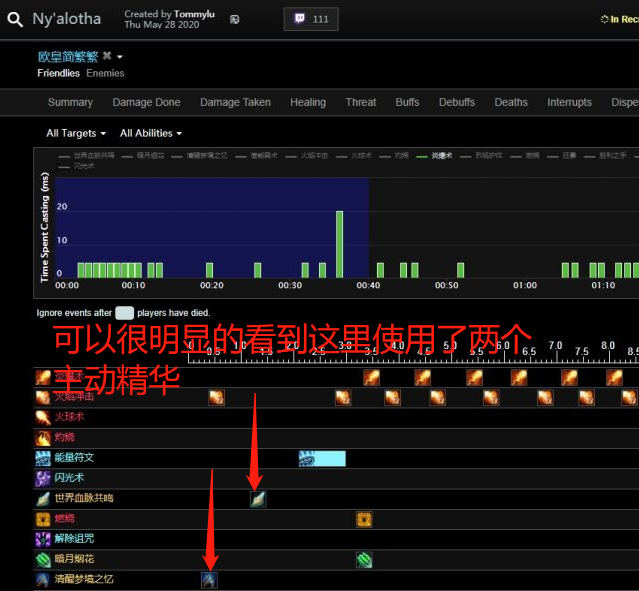Click the 清醒梦境之忆 icon in row list
639x591 pixels.
(x=43, y=580)
